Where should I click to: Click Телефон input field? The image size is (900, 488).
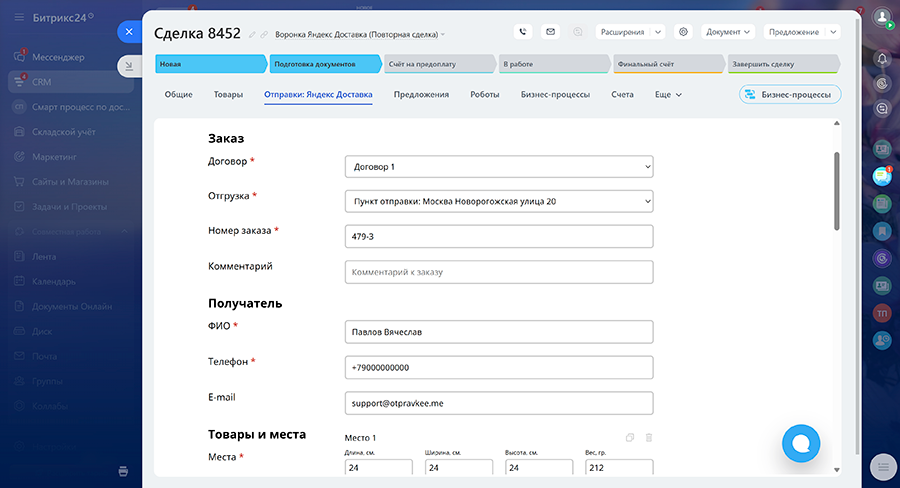[x=499, y=367]
